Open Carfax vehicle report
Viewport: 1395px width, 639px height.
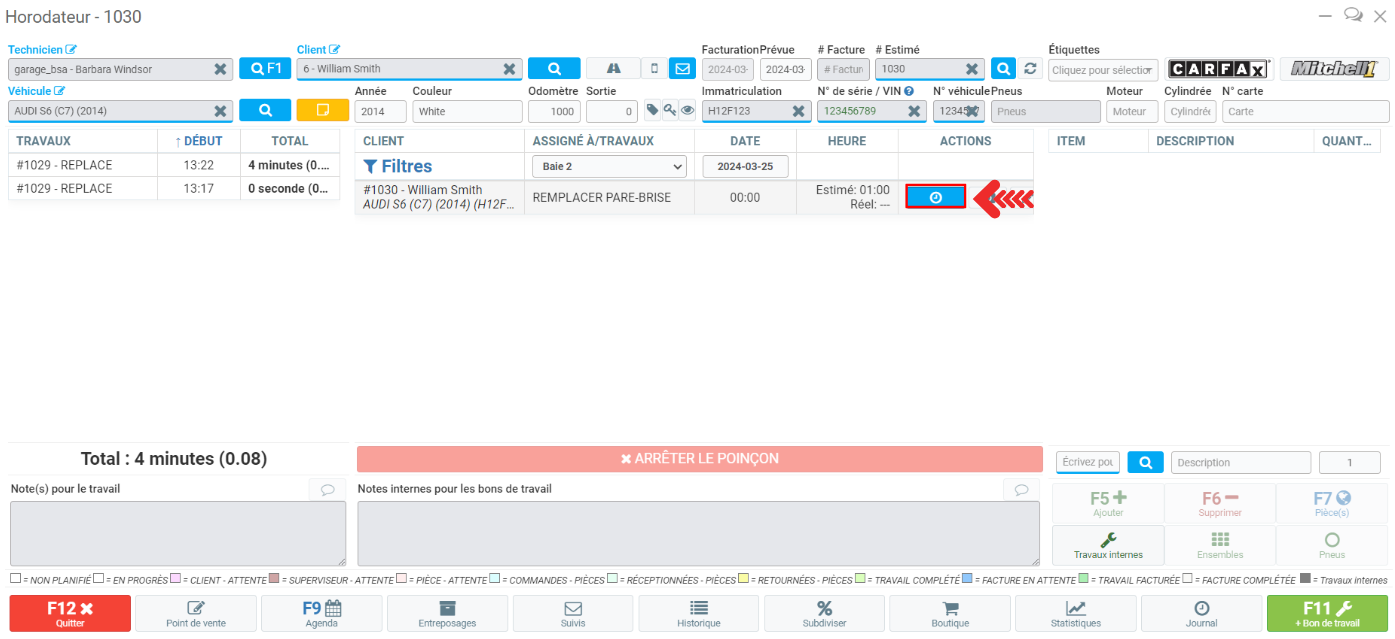pos(1218,69)
